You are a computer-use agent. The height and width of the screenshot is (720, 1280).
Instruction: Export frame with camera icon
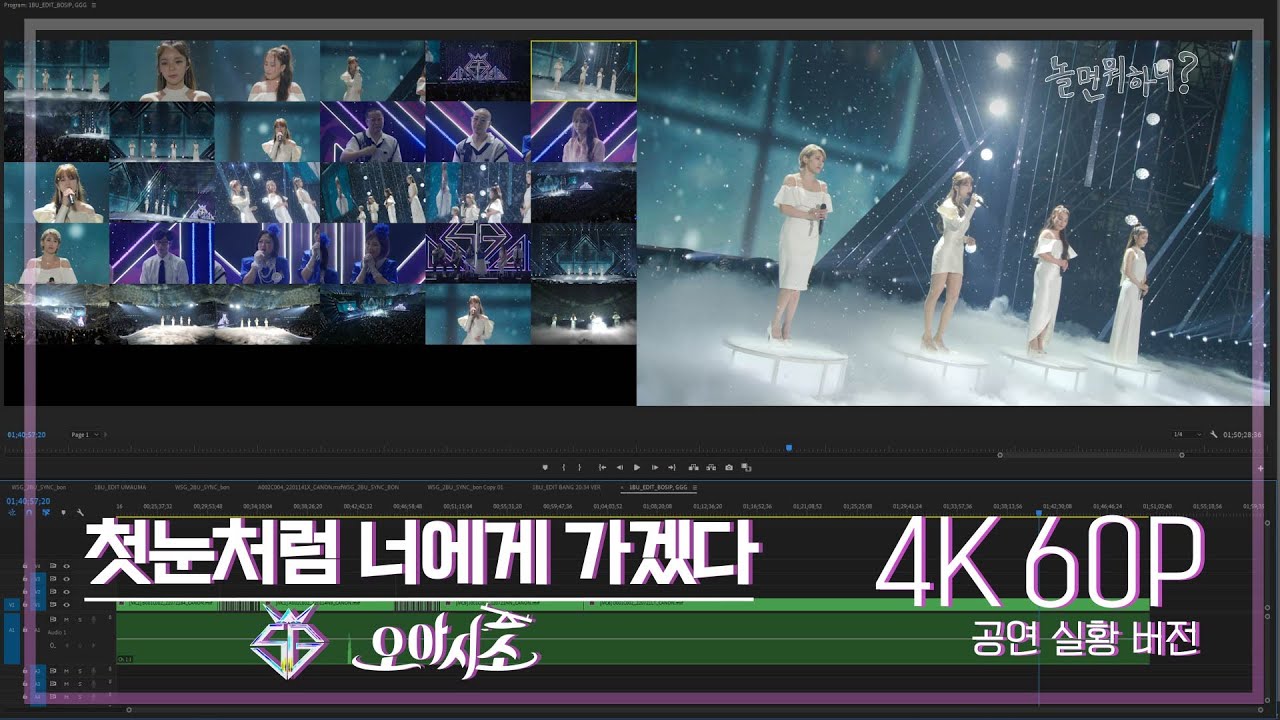(729, 467)
